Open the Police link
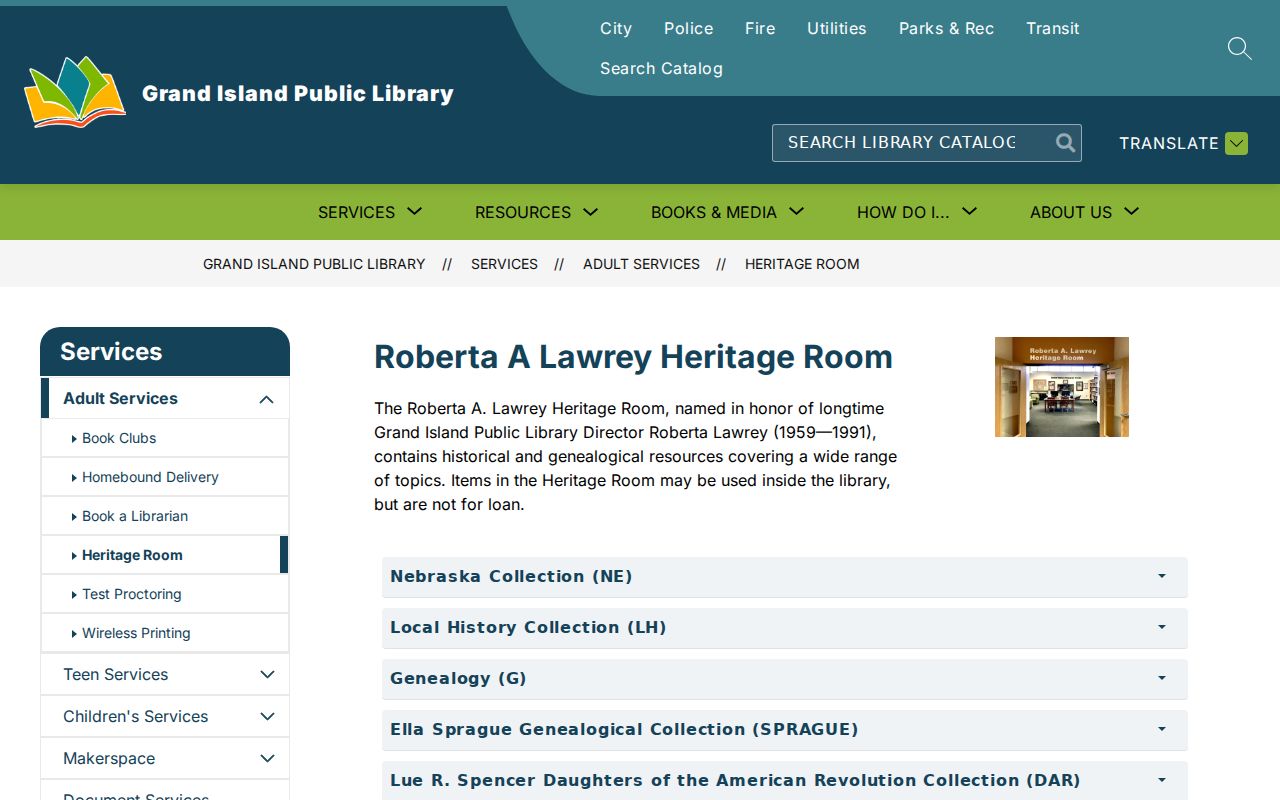1280x800 pixels. coord(689,28)
